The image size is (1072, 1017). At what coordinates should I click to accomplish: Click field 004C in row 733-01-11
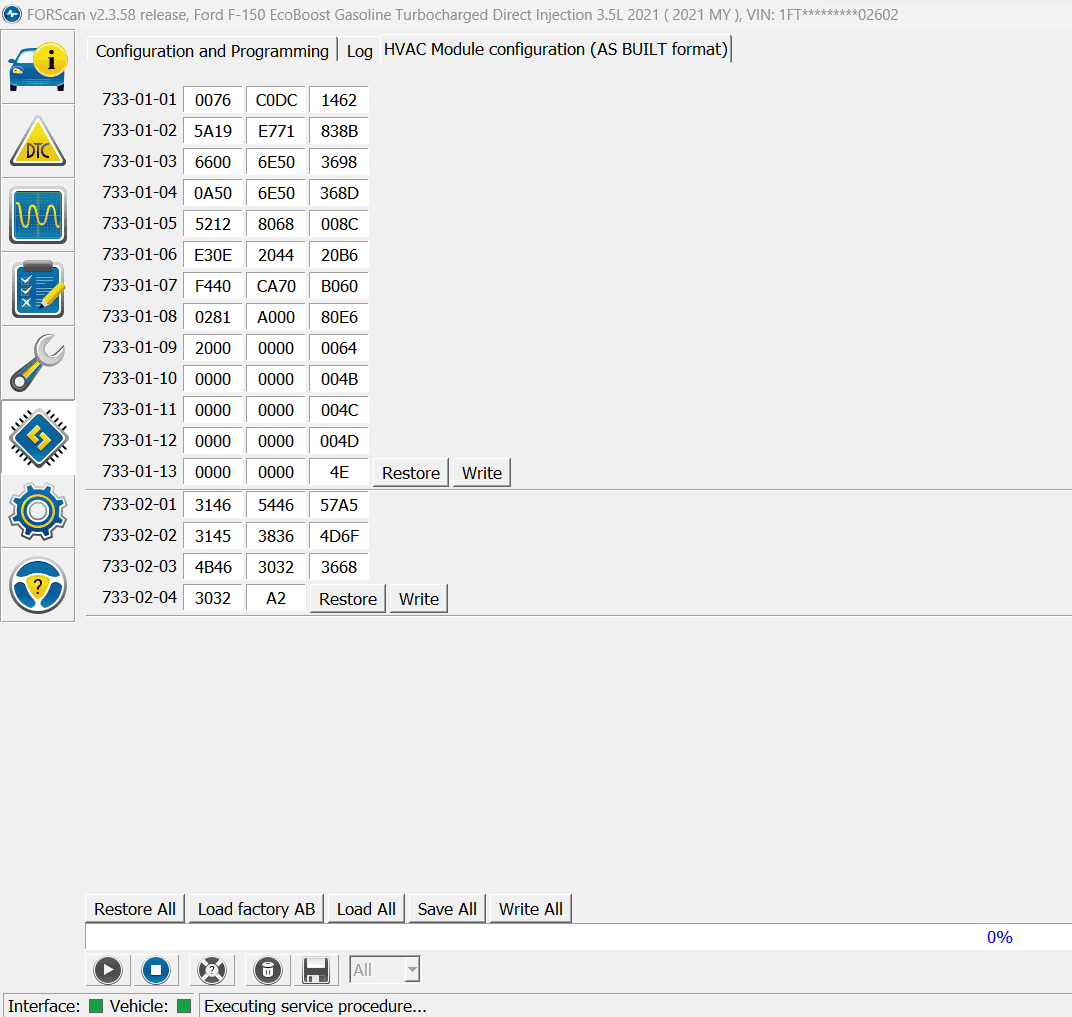coord(339,410)
